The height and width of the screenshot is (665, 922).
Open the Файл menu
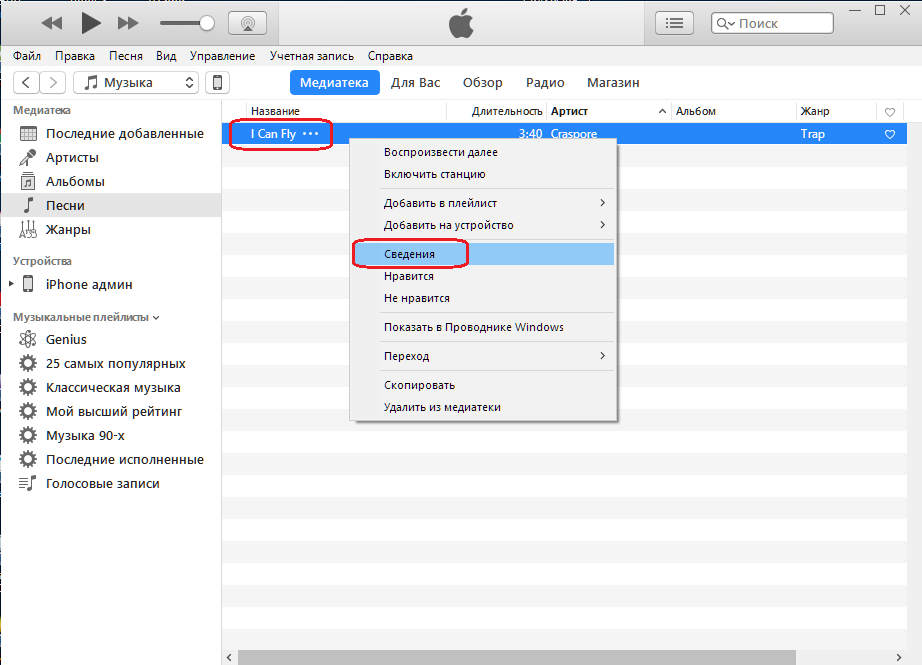tap(27, 56)
